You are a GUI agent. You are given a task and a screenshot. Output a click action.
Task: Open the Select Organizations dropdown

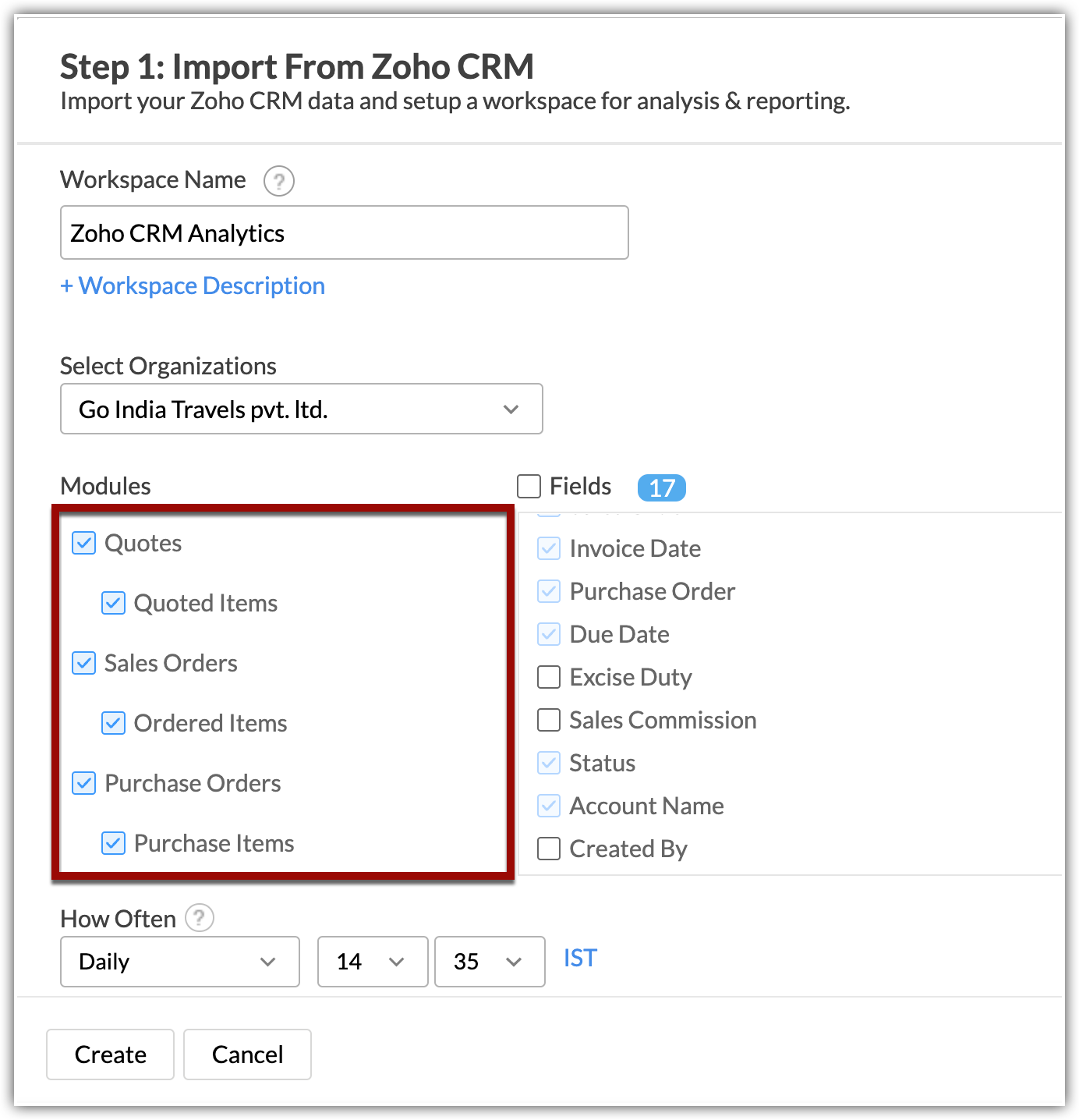tap(301, 409)
